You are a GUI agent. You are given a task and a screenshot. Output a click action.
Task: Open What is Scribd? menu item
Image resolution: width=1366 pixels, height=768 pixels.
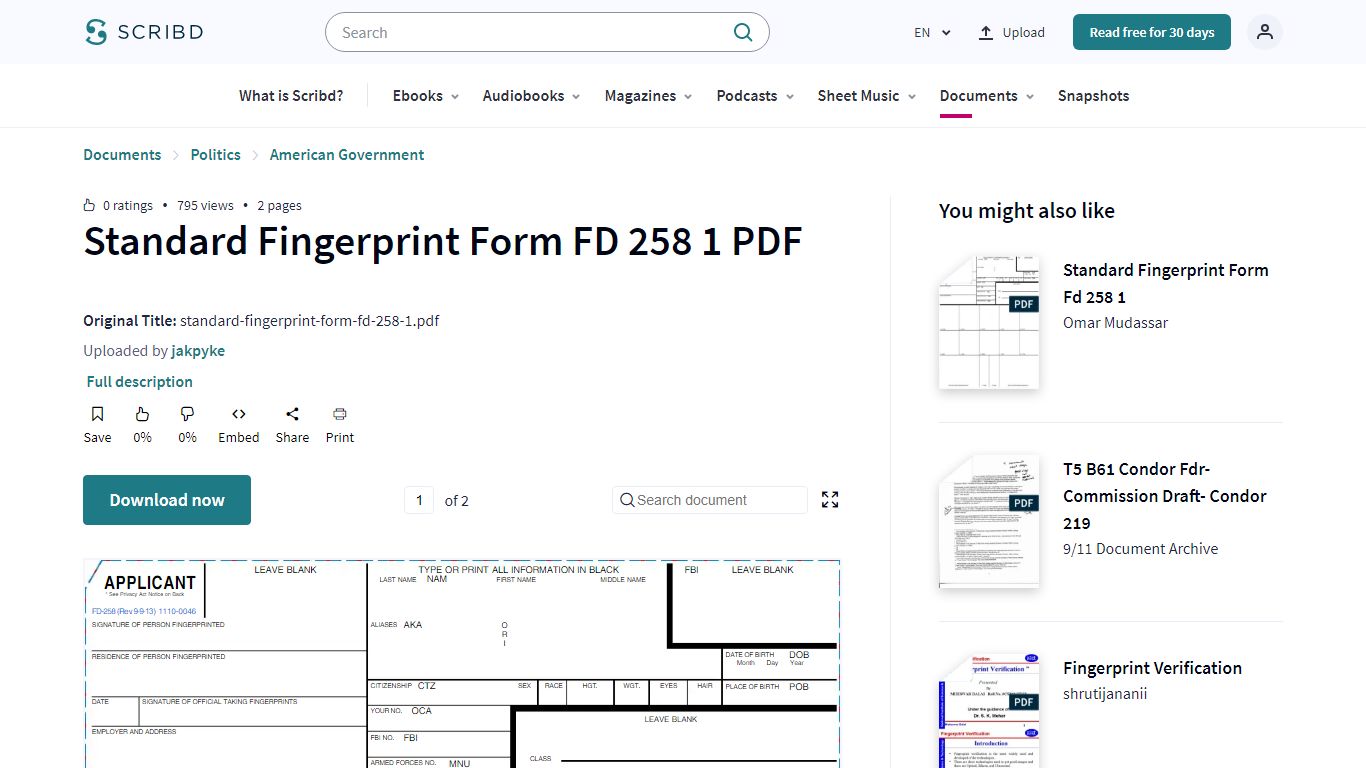point(291,96)
